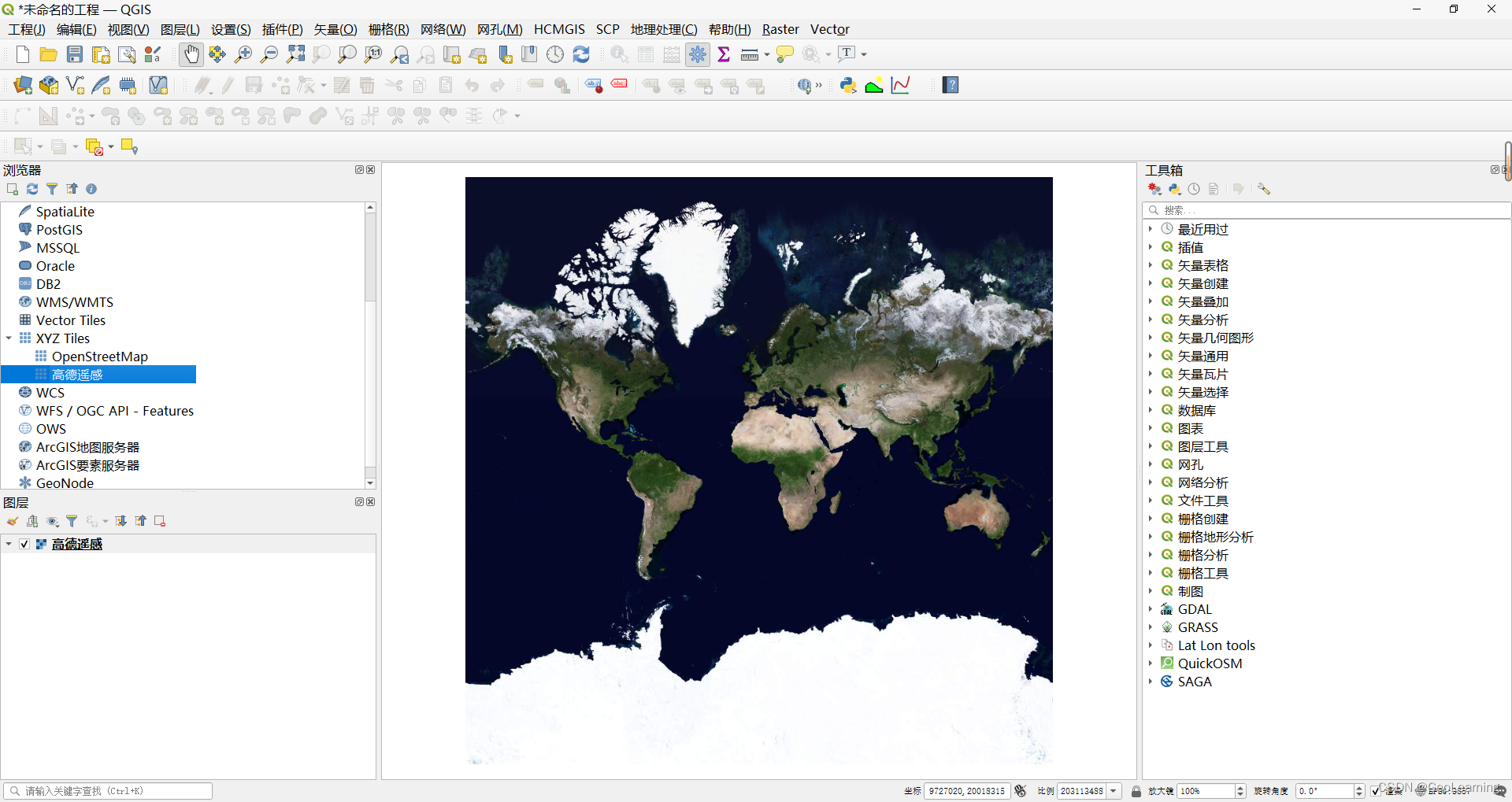Open the Python Console

pos(848,85)
